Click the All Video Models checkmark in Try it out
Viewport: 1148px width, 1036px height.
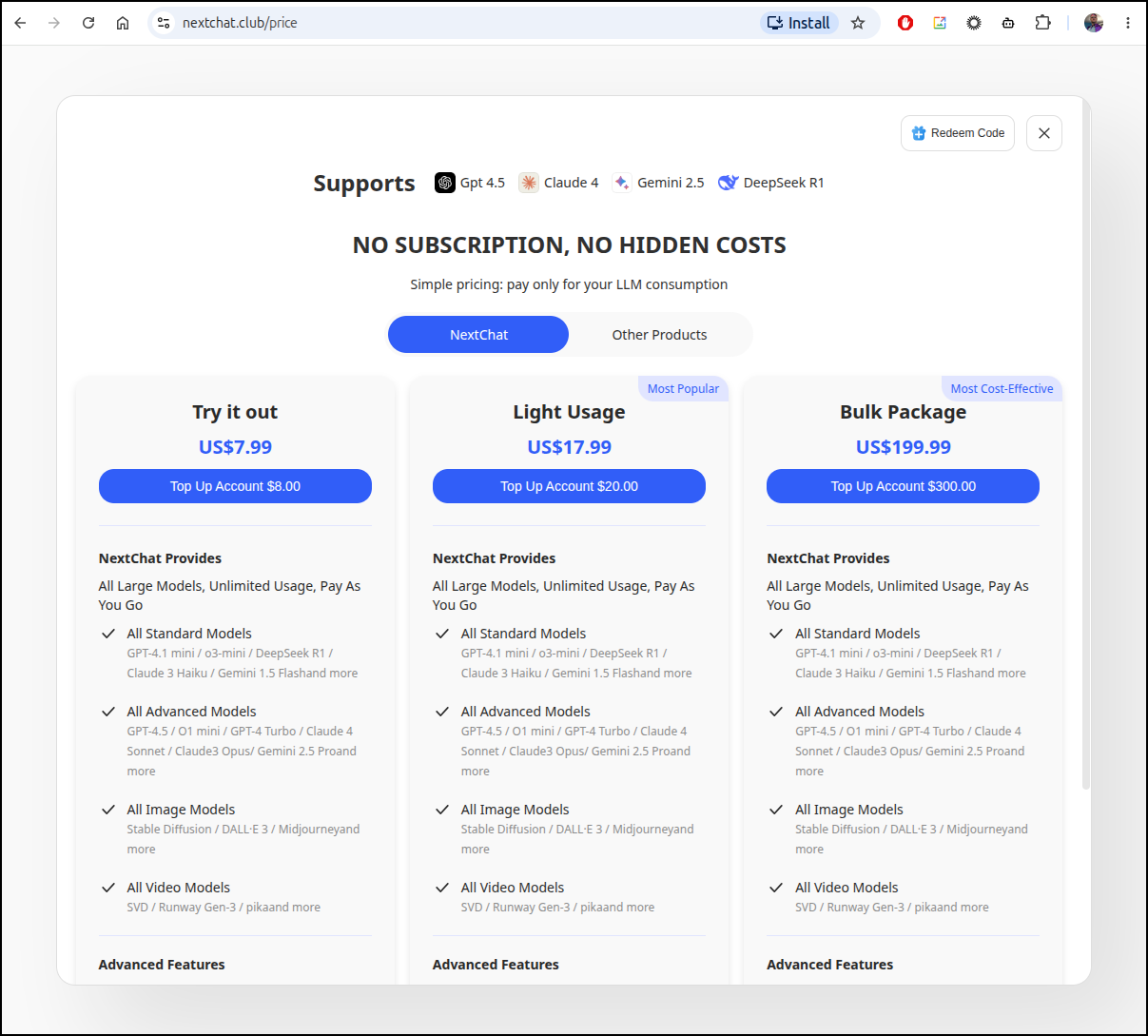point(107,888)
